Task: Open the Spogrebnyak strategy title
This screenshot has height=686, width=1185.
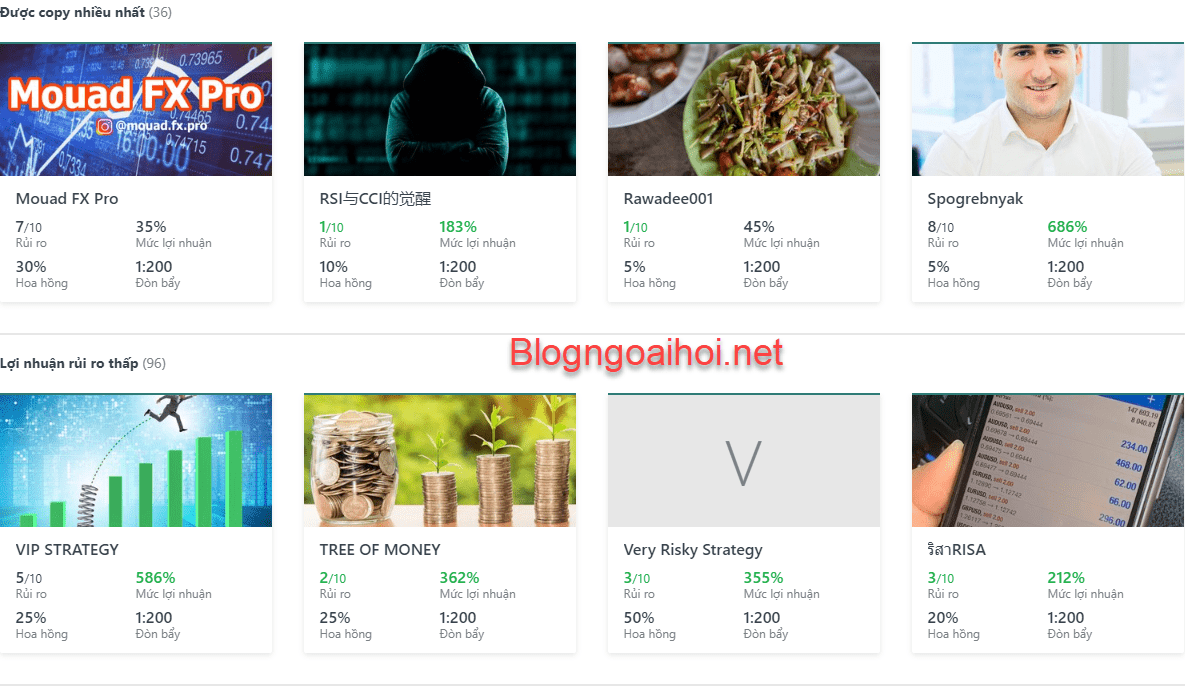Action: [975, 199]
